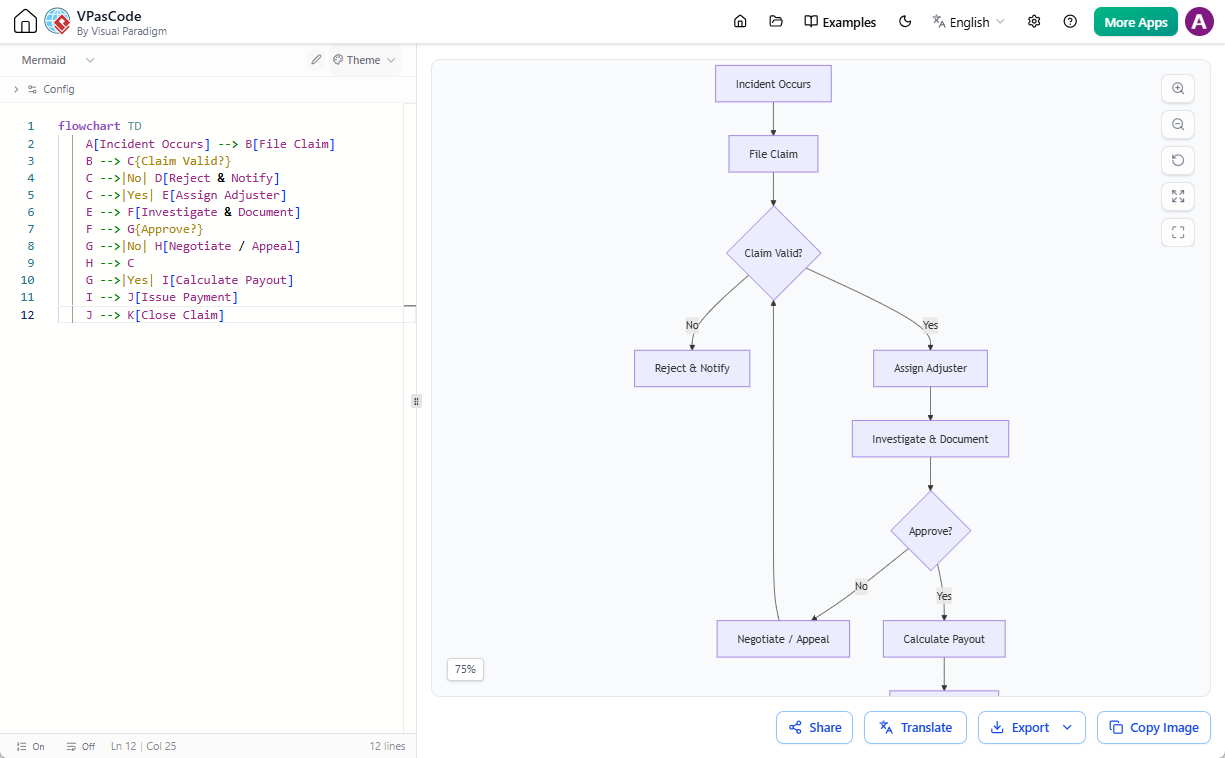This screenshot has width=1225, height=758.
Task: Click the Reject & Notify node
Action: click(x=692, y=368)
